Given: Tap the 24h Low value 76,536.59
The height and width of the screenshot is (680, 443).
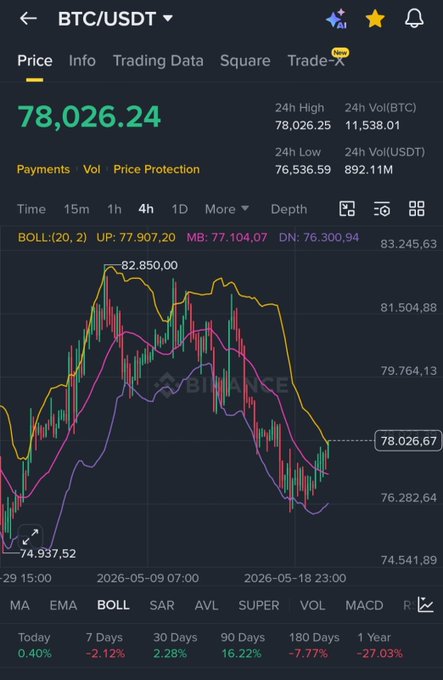Looking at the screenshot, I should pos(303,169).
